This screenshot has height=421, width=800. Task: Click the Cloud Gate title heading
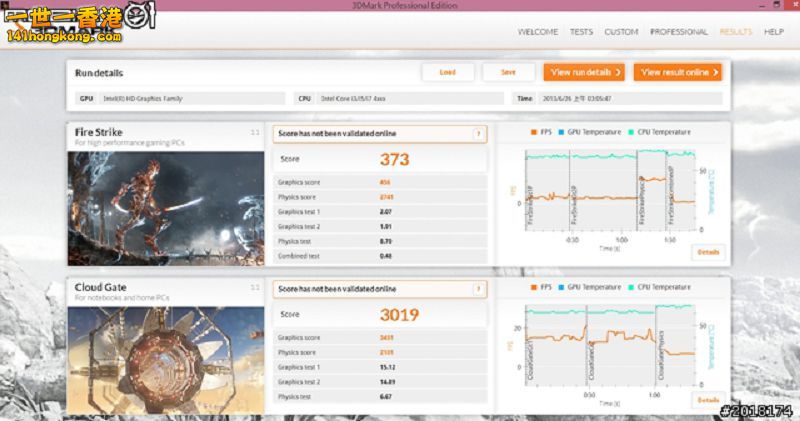[101, 287]
